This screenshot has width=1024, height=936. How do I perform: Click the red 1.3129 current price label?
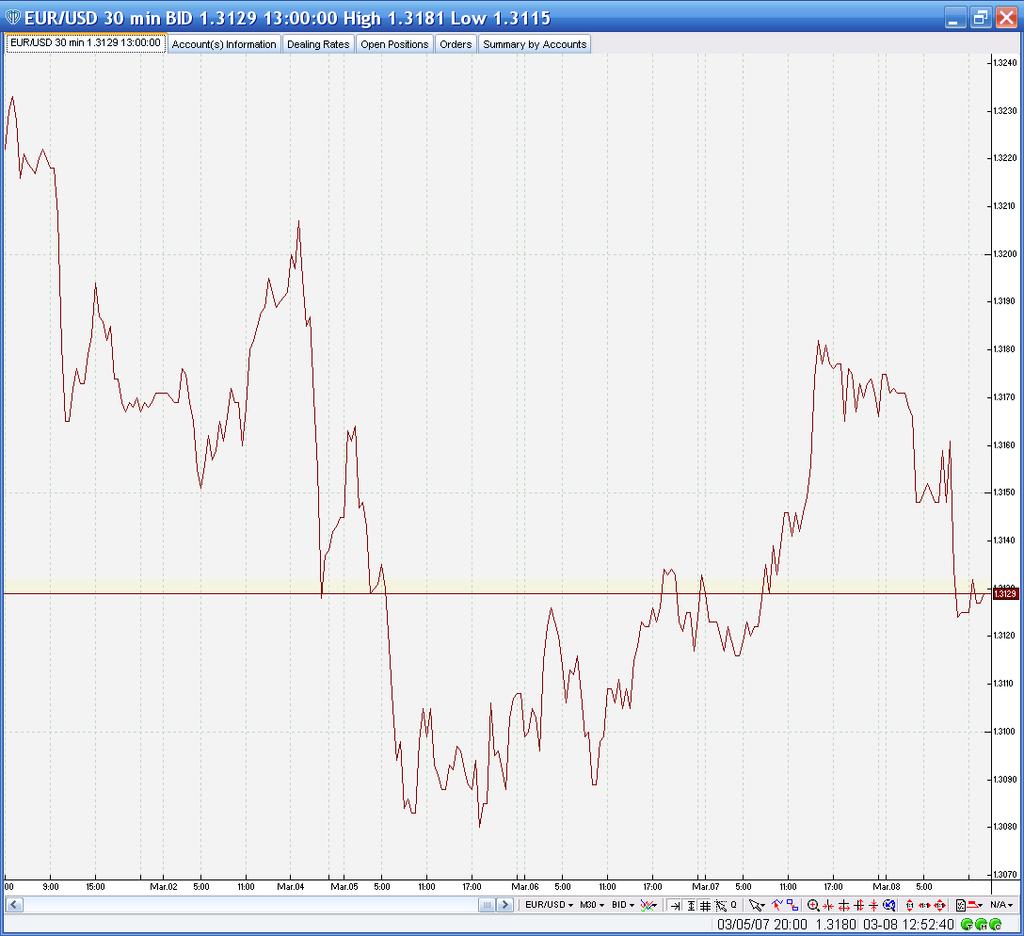point(1005,593)
